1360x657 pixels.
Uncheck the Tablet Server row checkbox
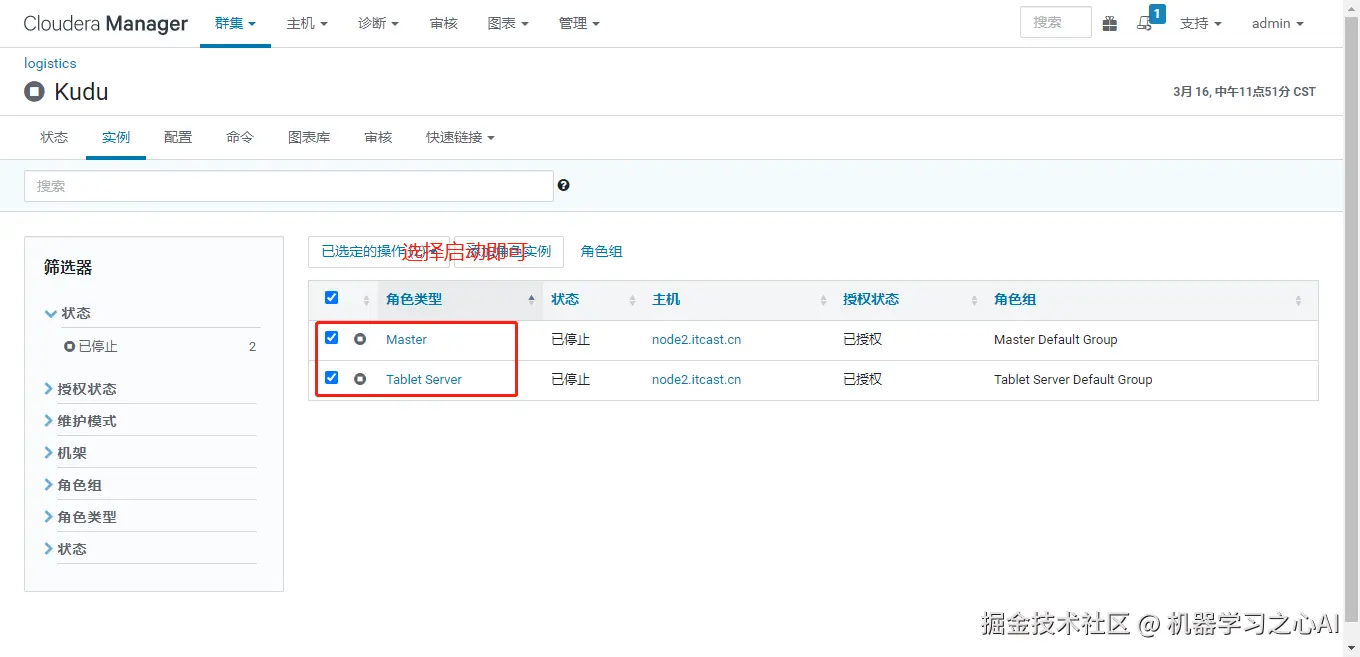point(332,378)
